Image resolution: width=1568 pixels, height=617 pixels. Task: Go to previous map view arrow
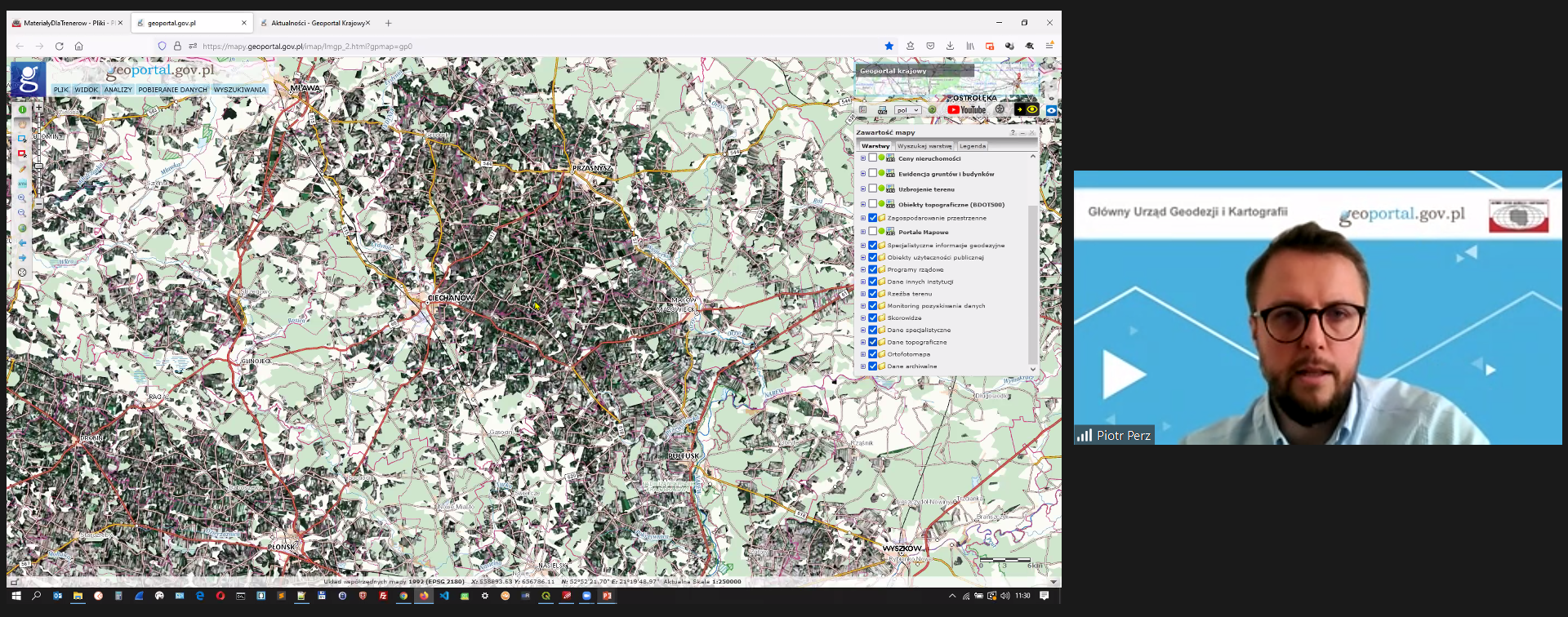pos(22,243)
